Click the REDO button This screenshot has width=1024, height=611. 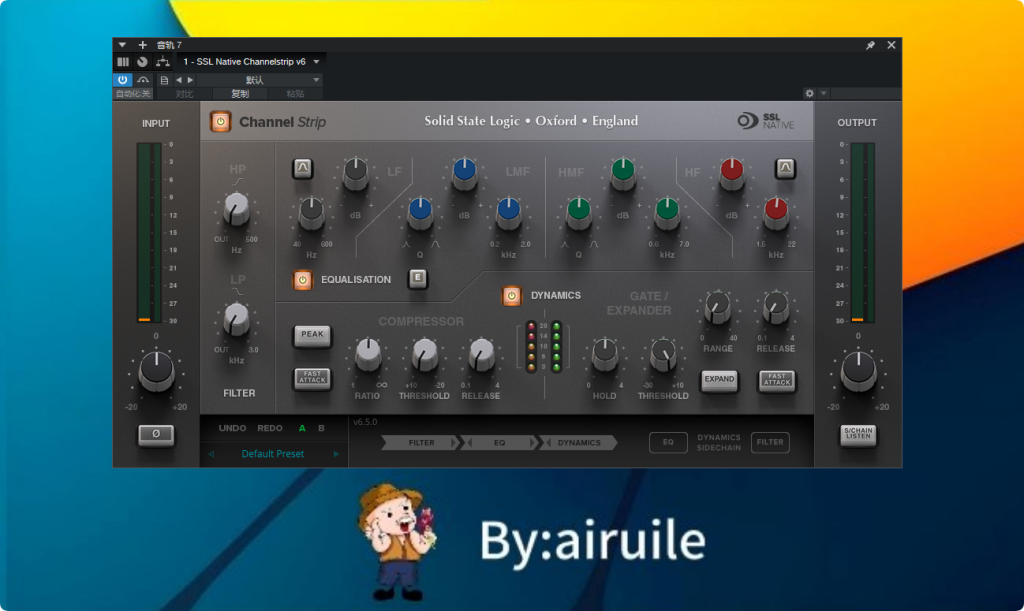coord(270,428)
